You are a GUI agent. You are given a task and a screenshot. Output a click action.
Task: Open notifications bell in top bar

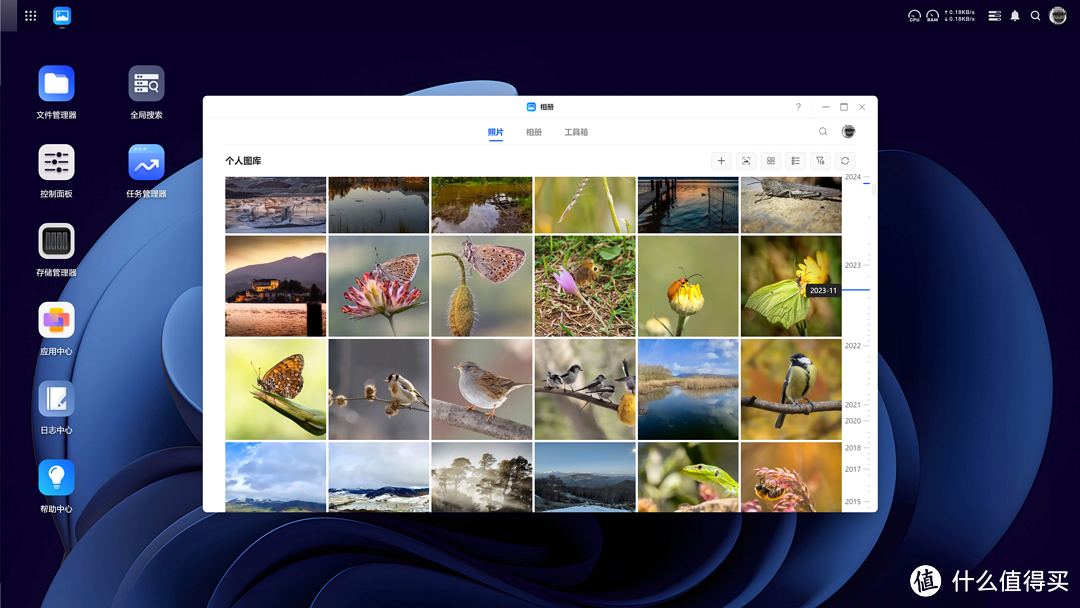click(1015, 16)
